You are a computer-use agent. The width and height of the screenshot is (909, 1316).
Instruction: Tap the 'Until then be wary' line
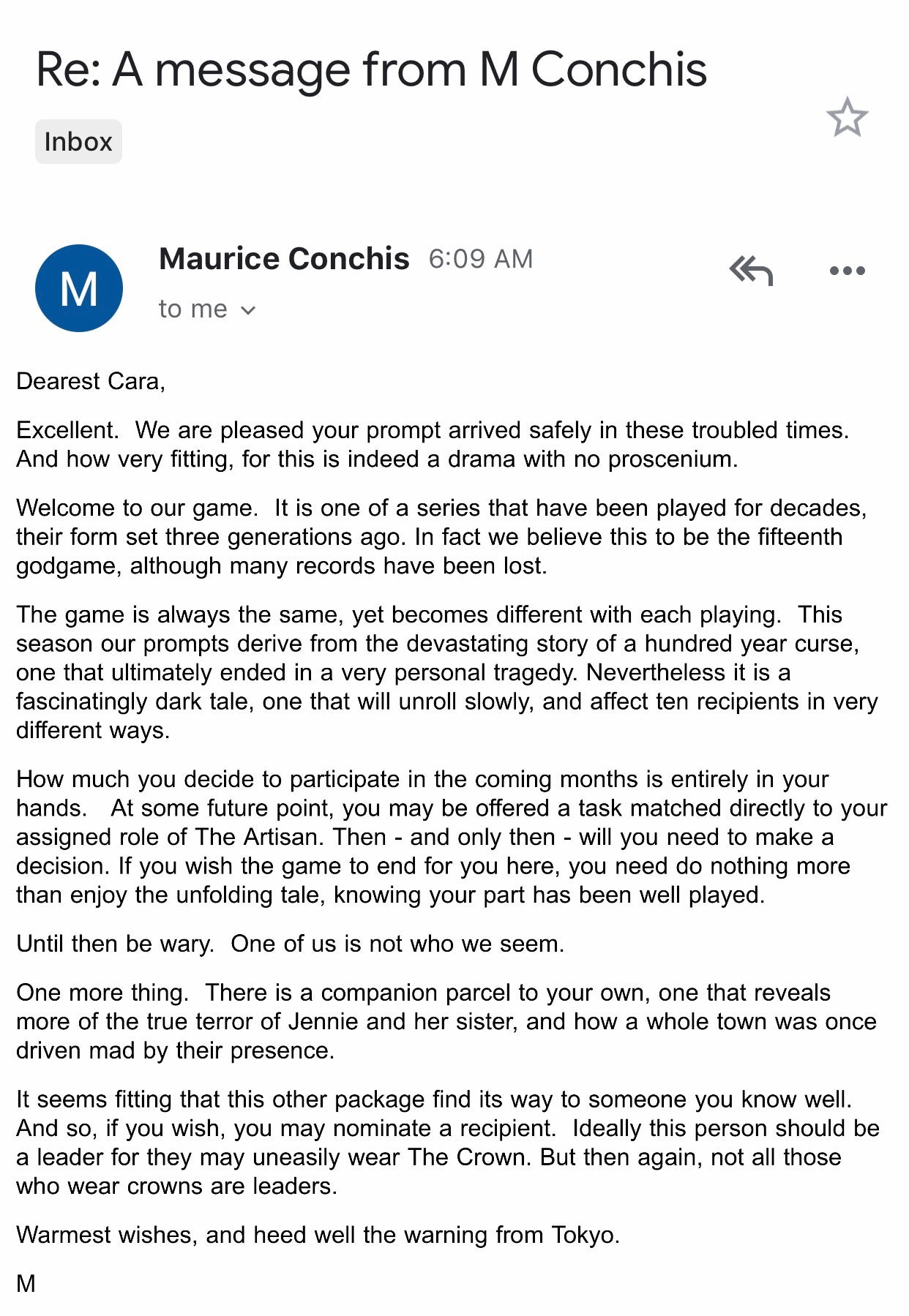point(290,944)
